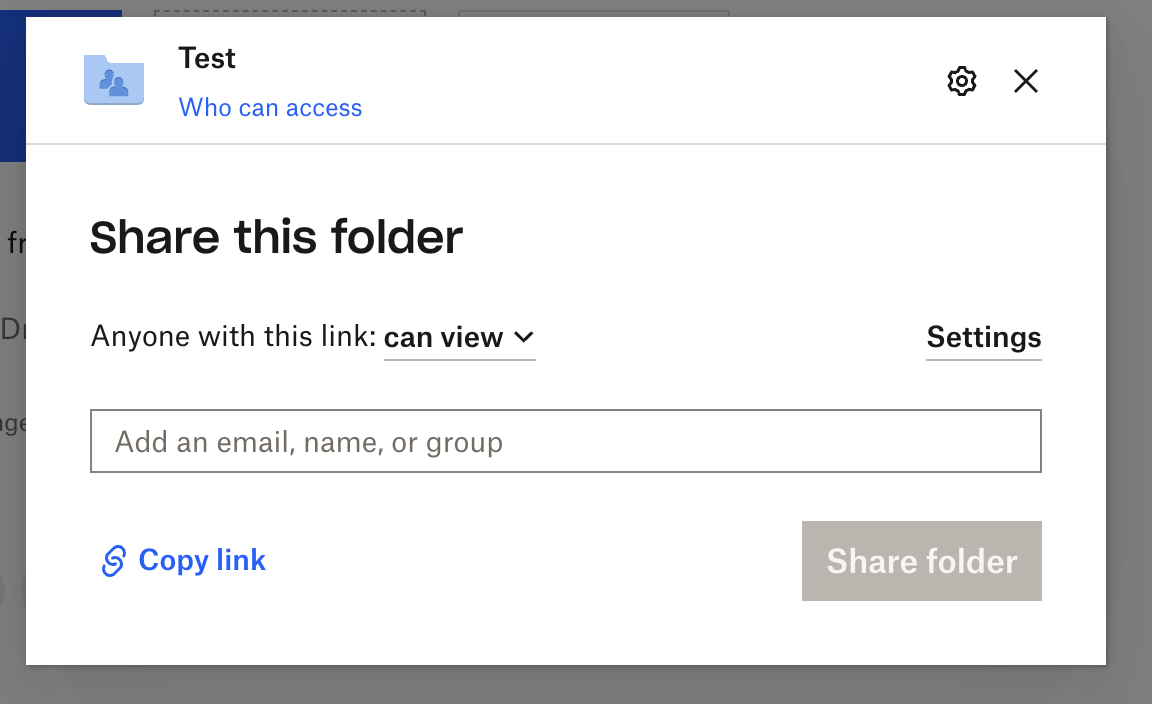1152x704 pixels.
Task: Click the partial round avatar at left edge
Action: [2, 590]
